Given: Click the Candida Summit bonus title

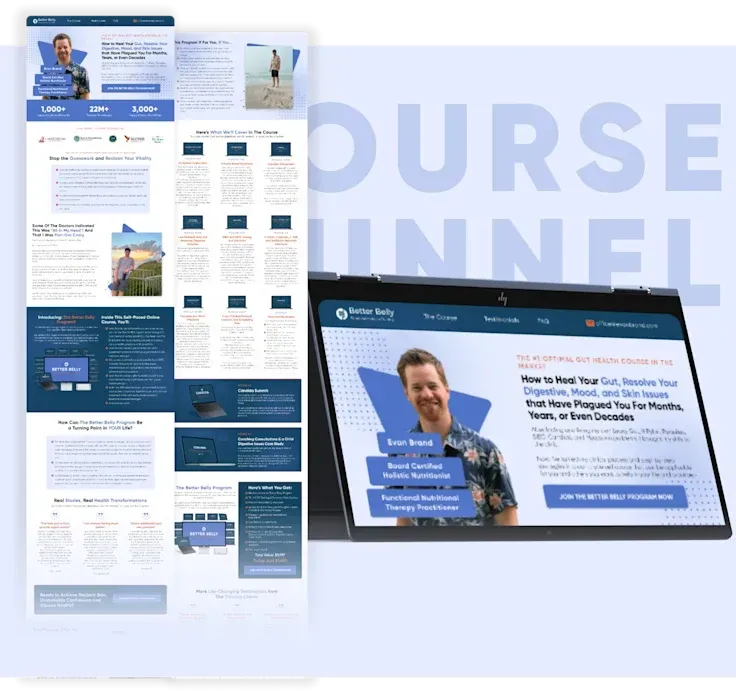Looking at the screenshot, I should 253,390.
